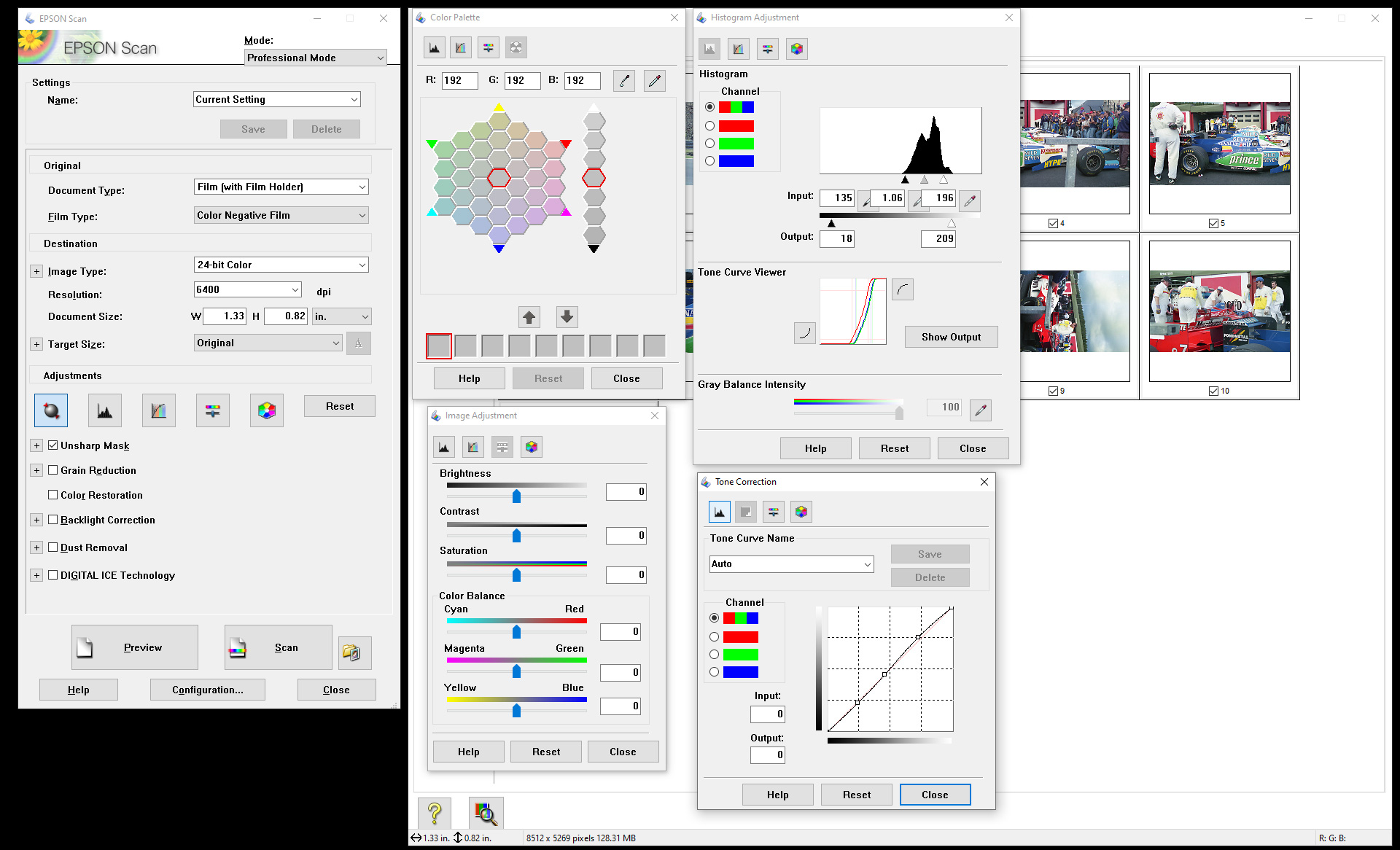The image size is (1400, 850).
Task: Click the up arrow in Color Palette
Action: (529, 317)
